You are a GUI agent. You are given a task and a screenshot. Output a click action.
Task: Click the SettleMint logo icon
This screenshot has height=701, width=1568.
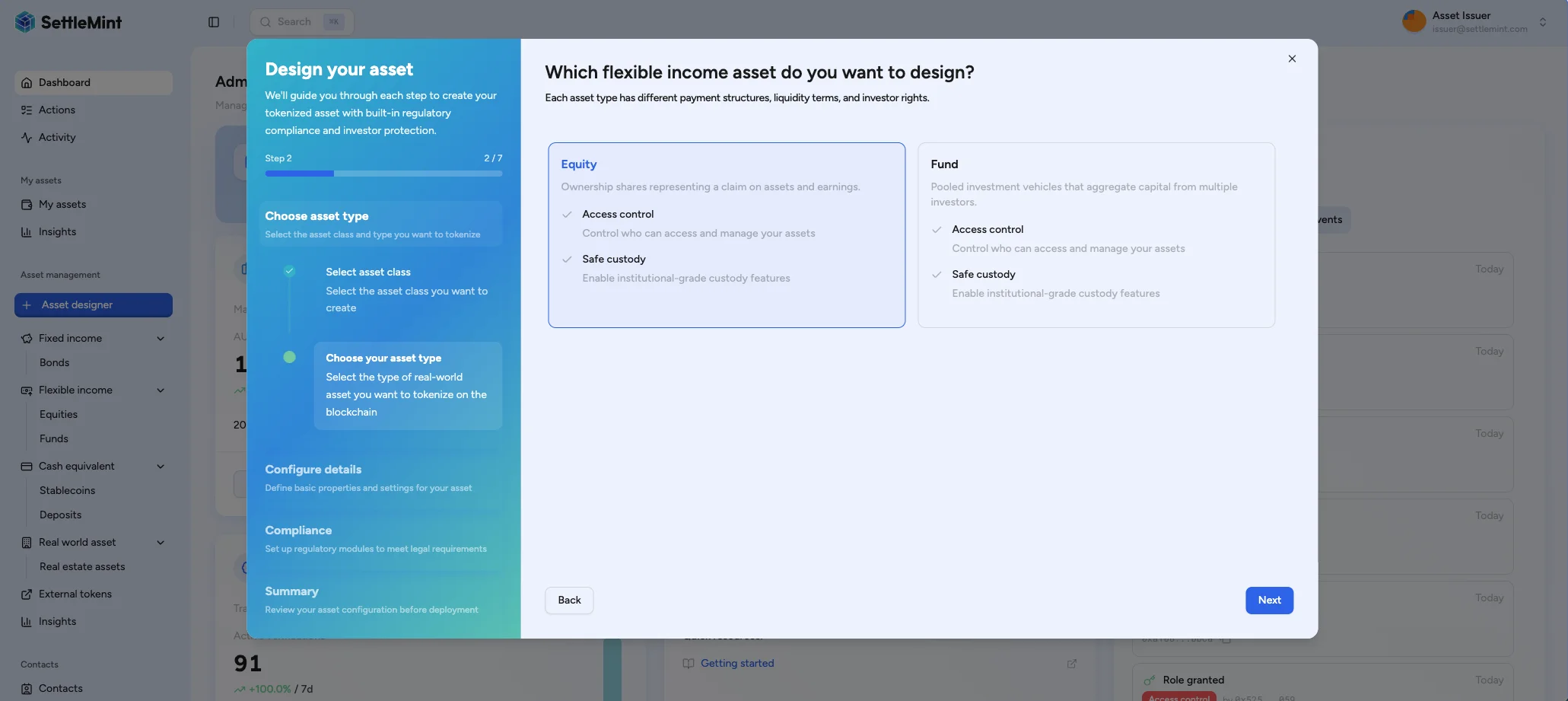coord(25,22)
